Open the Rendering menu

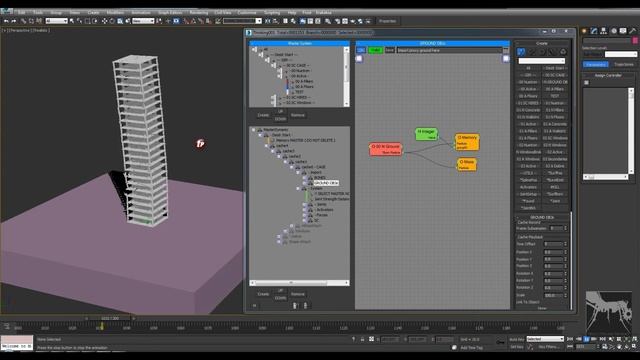(x=199, y=12)
